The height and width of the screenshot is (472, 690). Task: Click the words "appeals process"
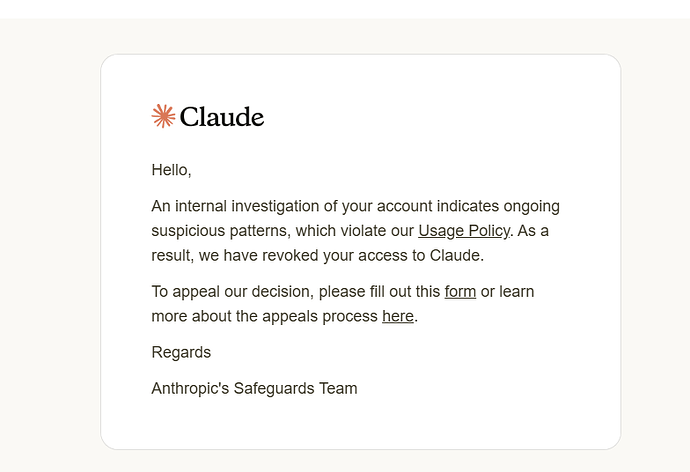[x=320, y=316]
